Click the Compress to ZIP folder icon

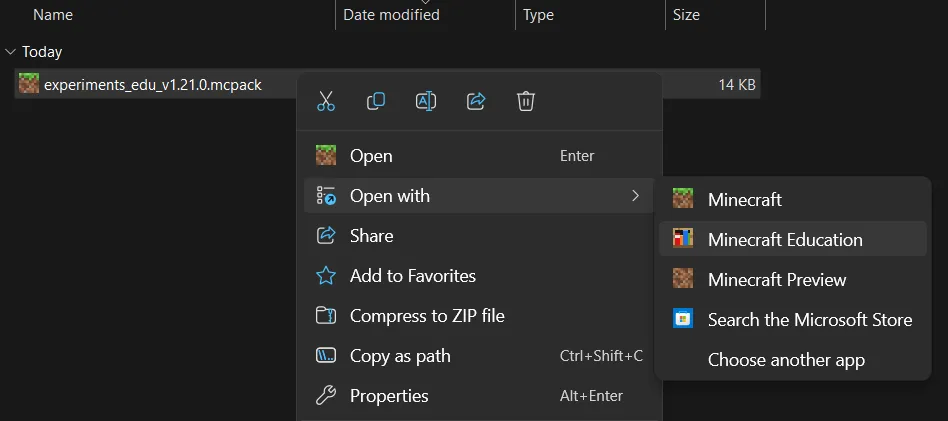(x=326, y=316)
